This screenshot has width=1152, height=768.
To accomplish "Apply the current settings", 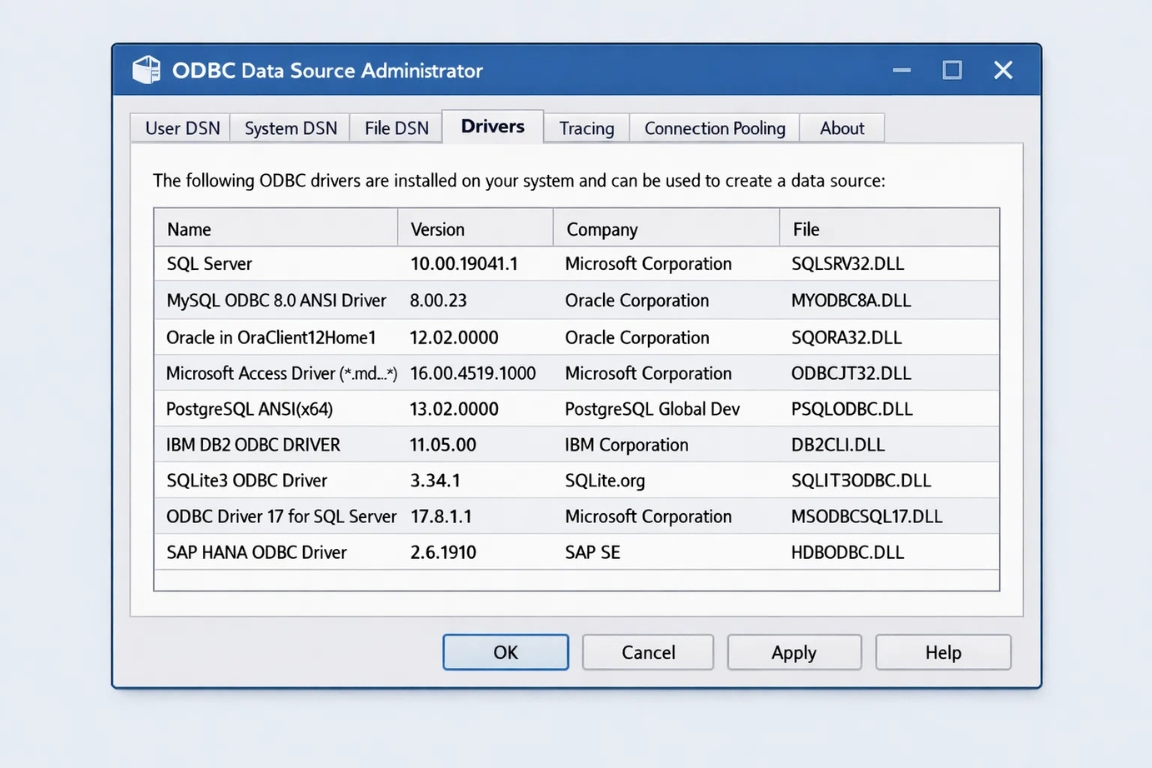I will (794, 652).
